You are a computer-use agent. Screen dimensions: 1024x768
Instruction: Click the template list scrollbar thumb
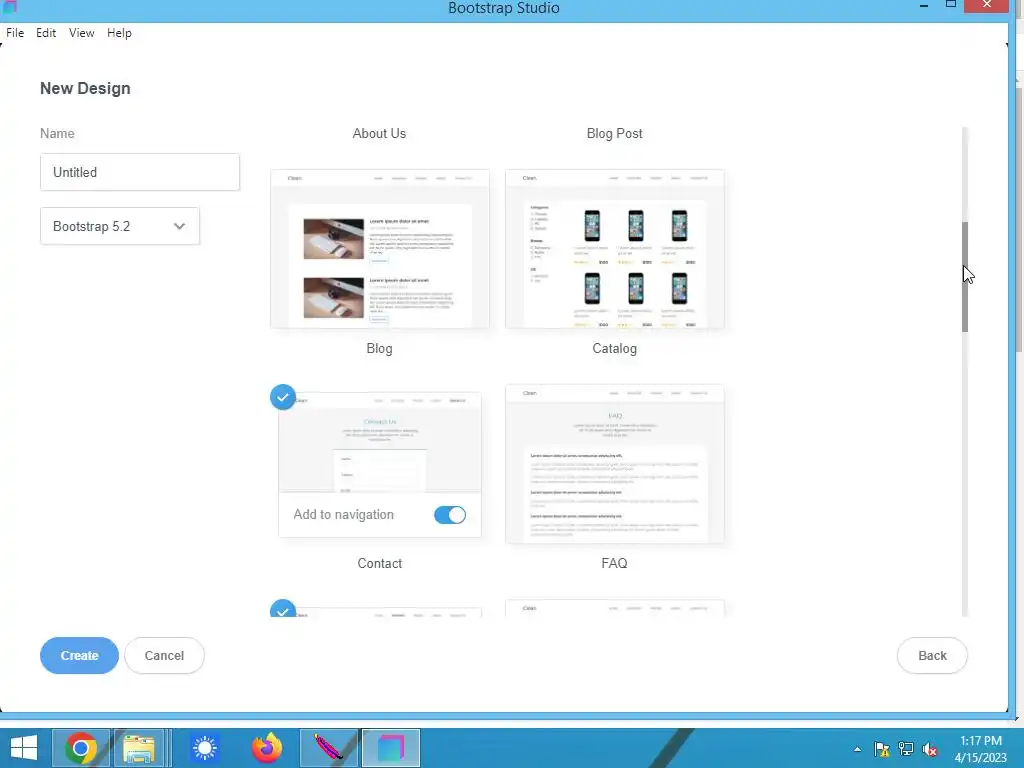[x=965, y=277]
